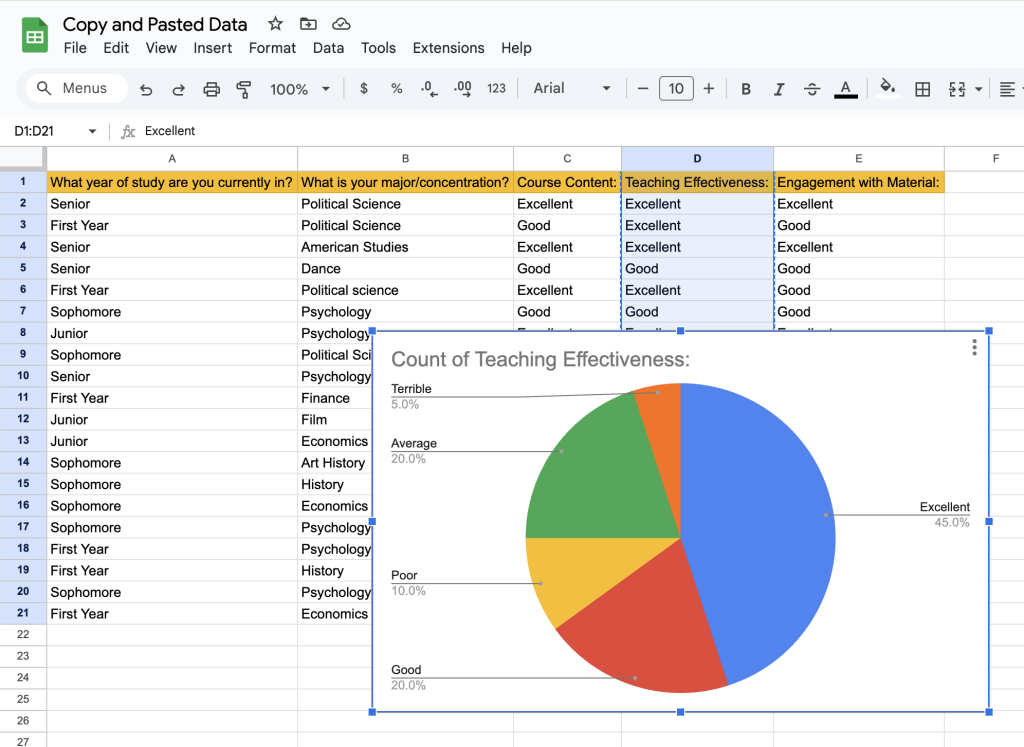Open the Help menu
1024x747 pixels.
pos(517,48)
